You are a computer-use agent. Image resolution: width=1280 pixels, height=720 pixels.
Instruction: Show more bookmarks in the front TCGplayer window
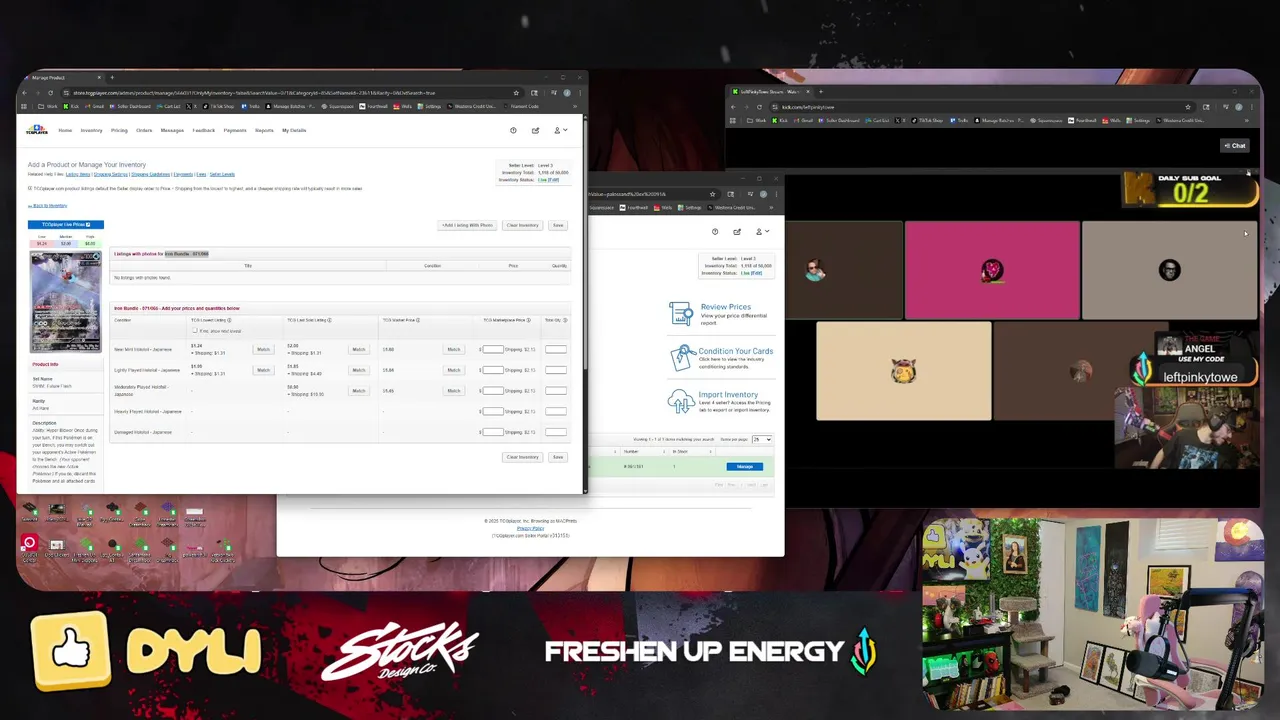point(575,106)
